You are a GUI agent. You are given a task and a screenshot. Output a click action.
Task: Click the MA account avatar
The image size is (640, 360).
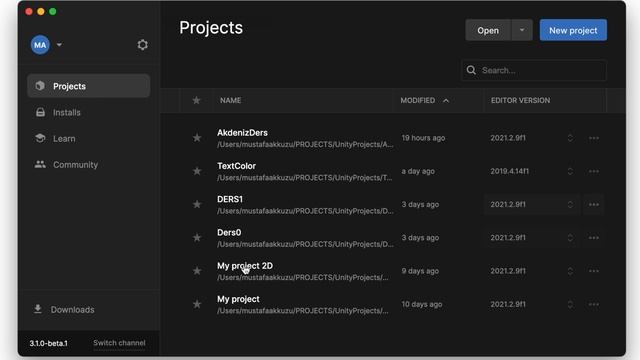coord(40,45)
